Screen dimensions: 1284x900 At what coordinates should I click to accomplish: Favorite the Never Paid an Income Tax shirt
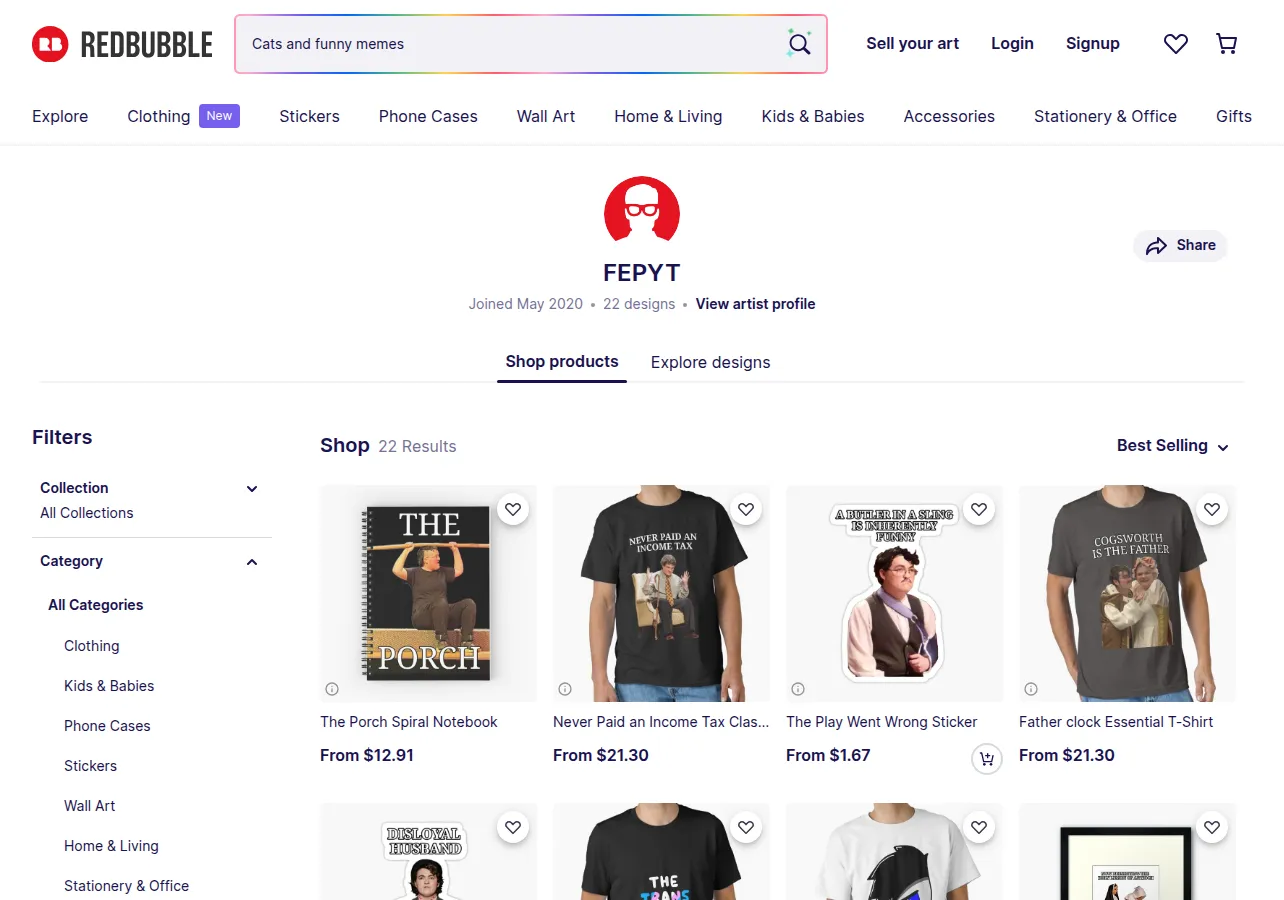(x=746, y=510)
